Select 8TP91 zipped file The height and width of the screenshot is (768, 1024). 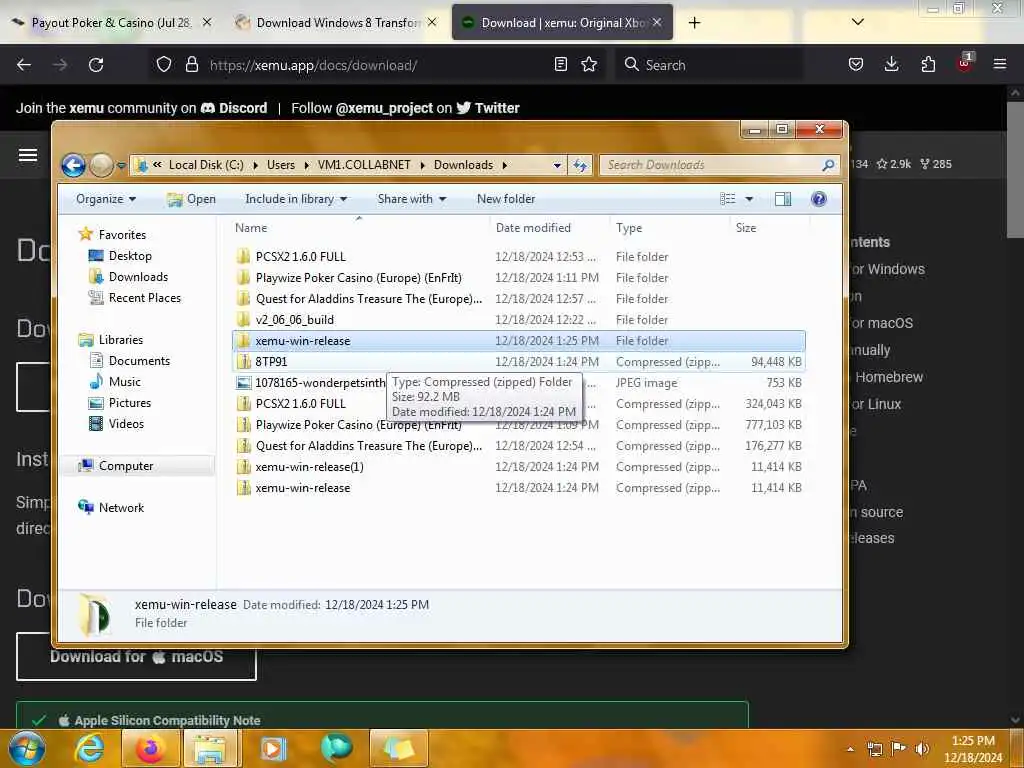(519, 361)
